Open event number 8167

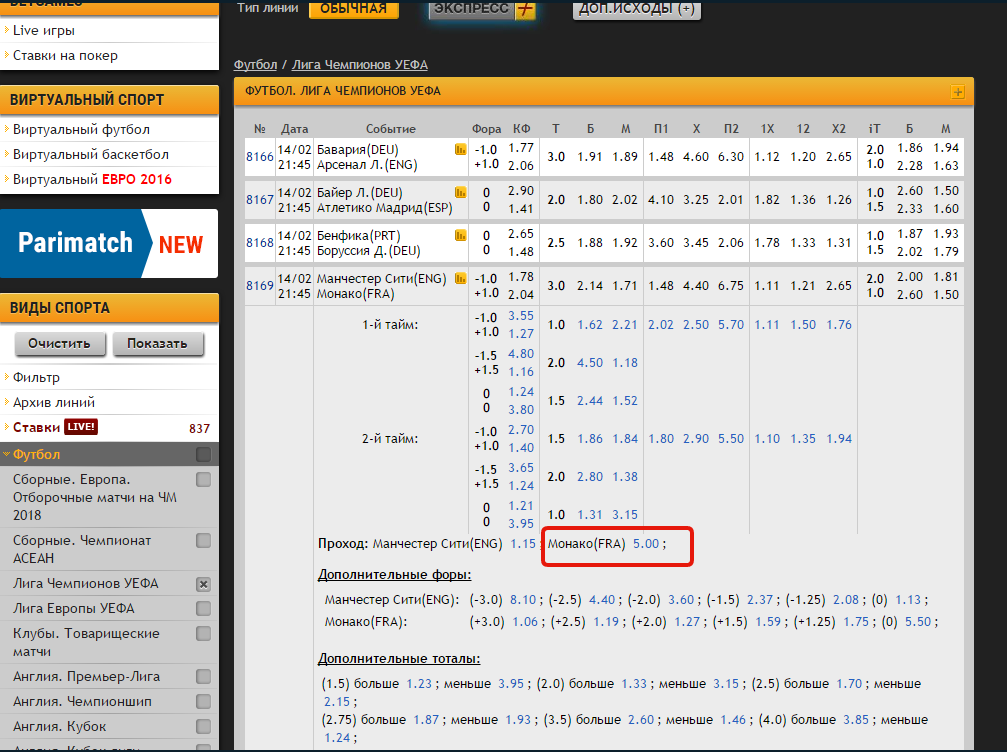click(259, 200)
